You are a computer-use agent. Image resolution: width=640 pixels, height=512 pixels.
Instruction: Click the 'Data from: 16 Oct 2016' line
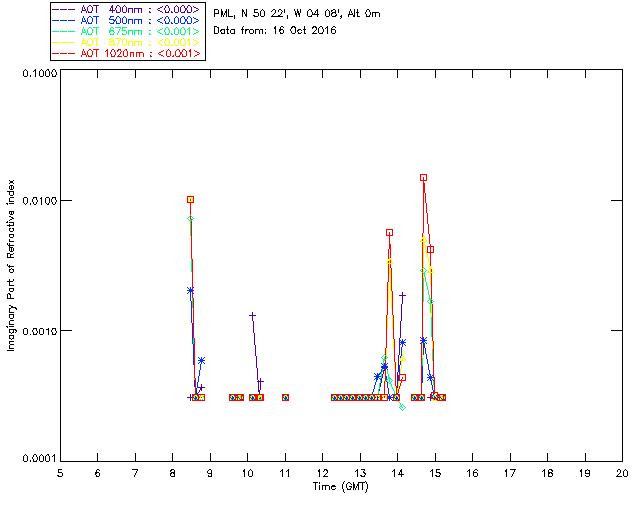coord(275,30)
